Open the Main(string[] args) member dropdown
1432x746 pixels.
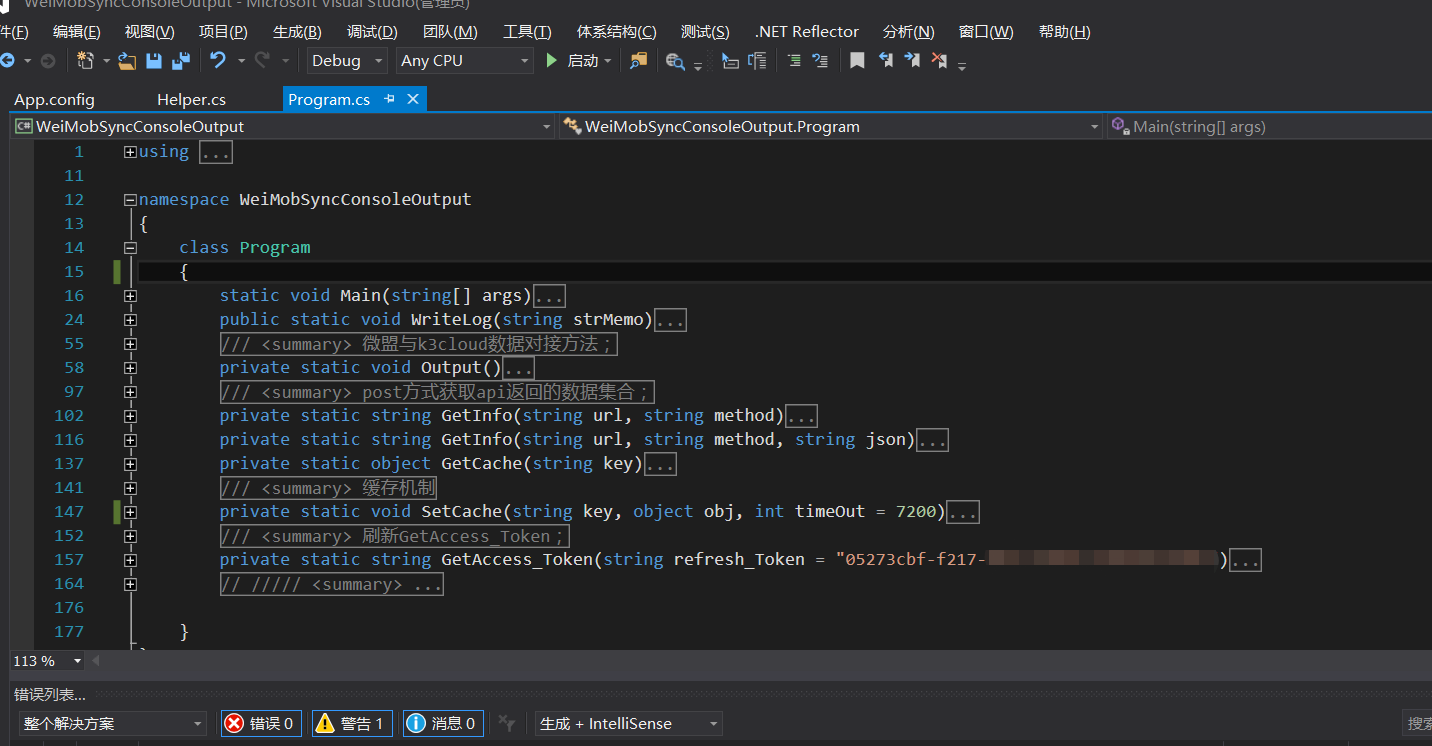(x=1269, y=127)
